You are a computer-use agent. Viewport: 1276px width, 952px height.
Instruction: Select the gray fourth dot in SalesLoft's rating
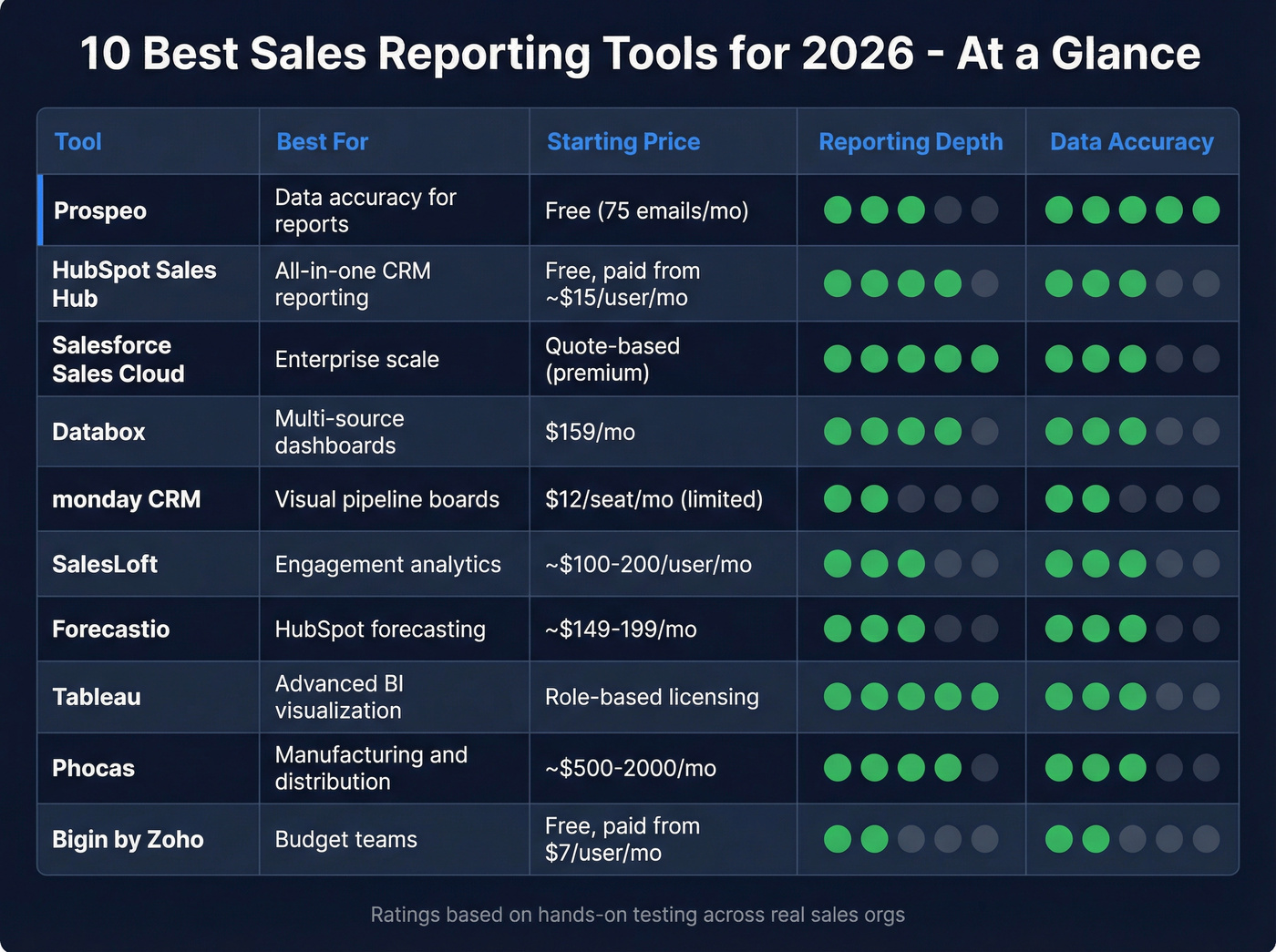click(x=947, y=564)
